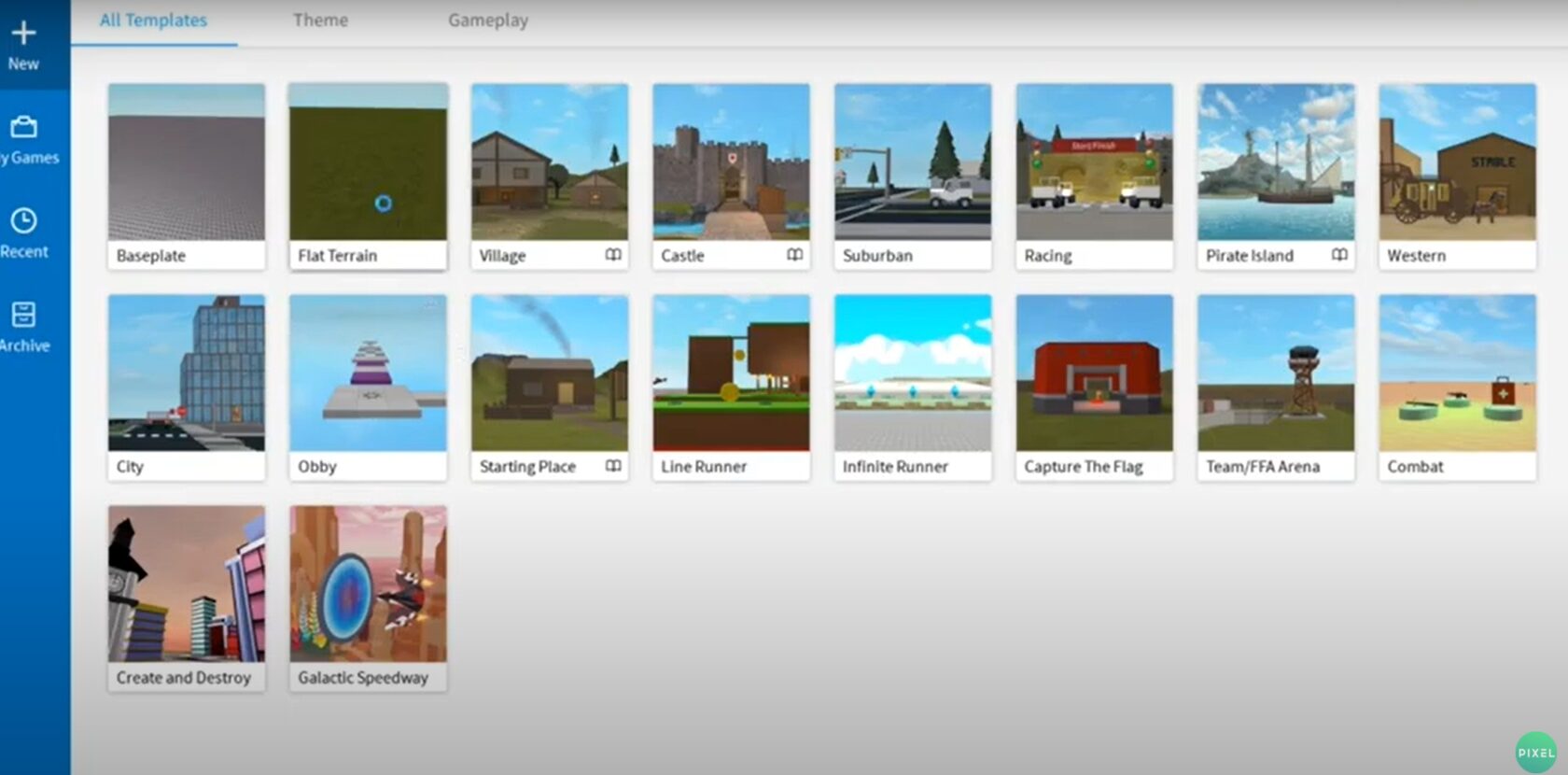The width and height of the screenshot is (1568, 775).
Task: Click the New plus icon in sidebar
Action: tap(23, 34)
